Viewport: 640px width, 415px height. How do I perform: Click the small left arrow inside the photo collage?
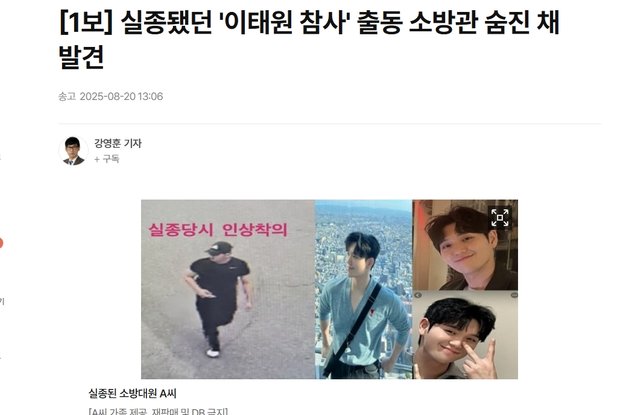point(418,295)
